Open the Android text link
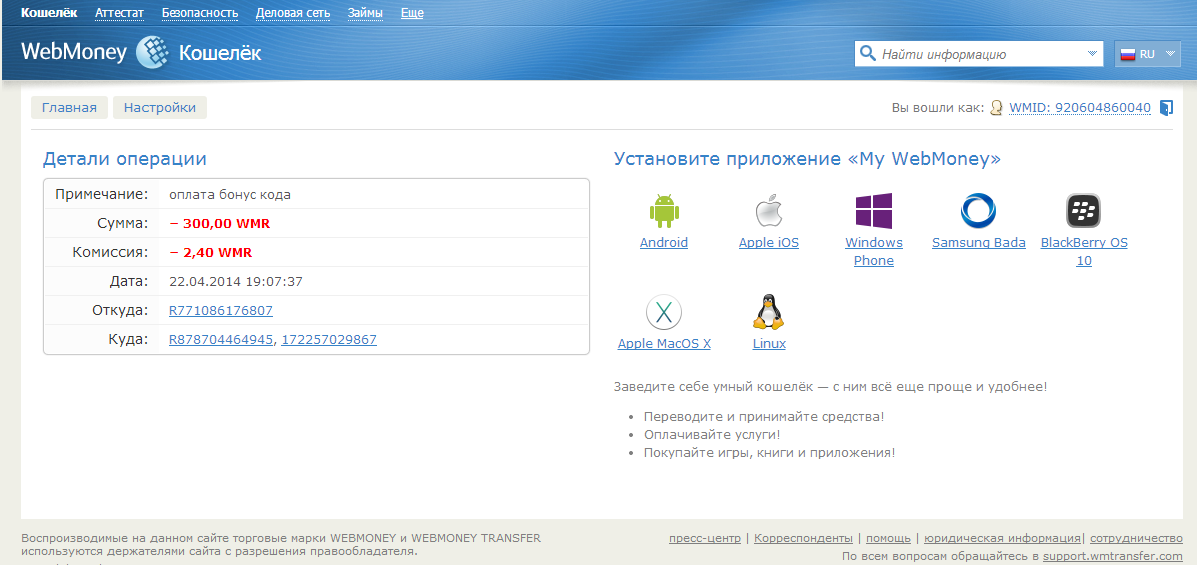1197x565 pixels. 663,243
